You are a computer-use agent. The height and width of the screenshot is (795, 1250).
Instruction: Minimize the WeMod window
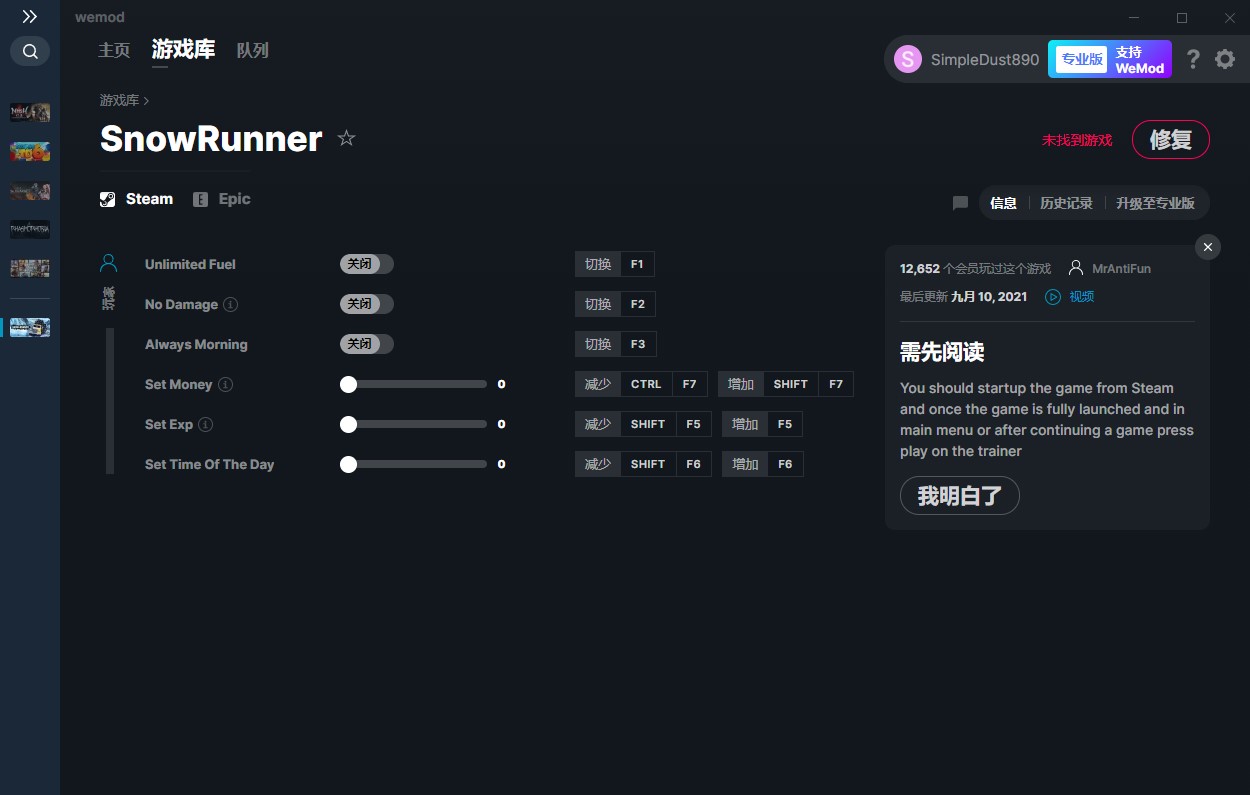pos(1134,18)
